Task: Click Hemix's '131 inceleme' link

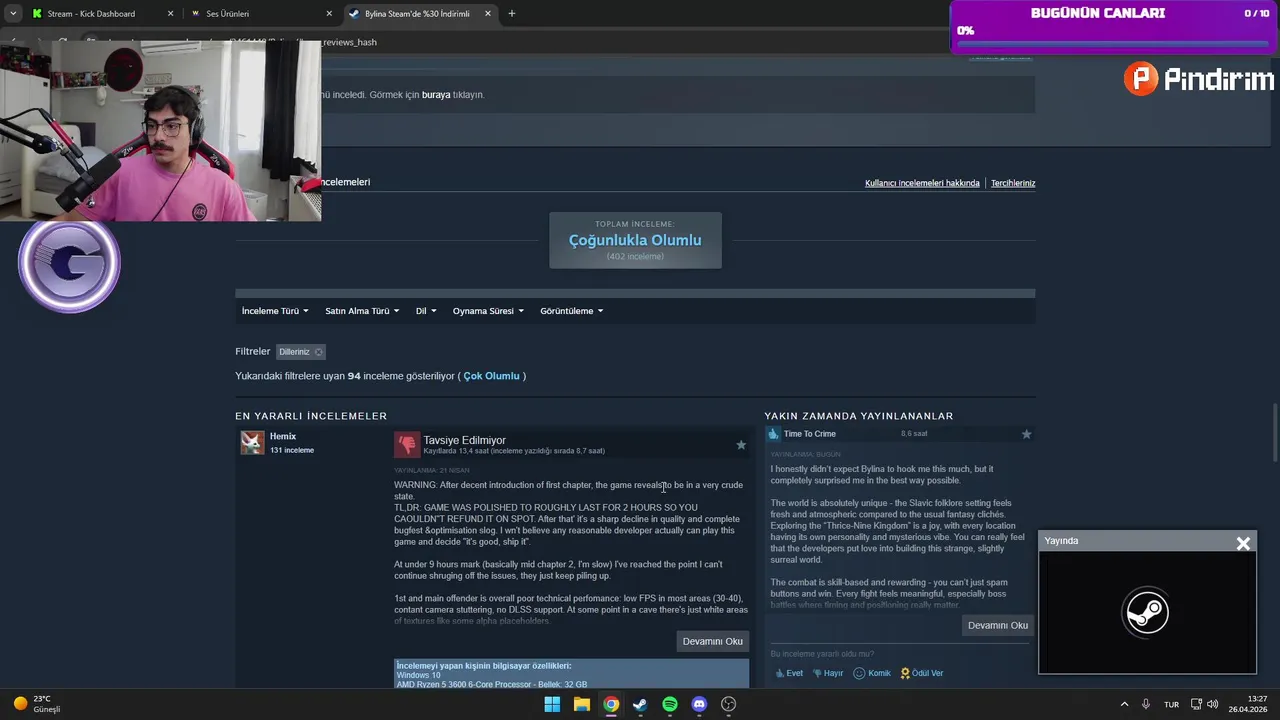Action: coord(292,450)
